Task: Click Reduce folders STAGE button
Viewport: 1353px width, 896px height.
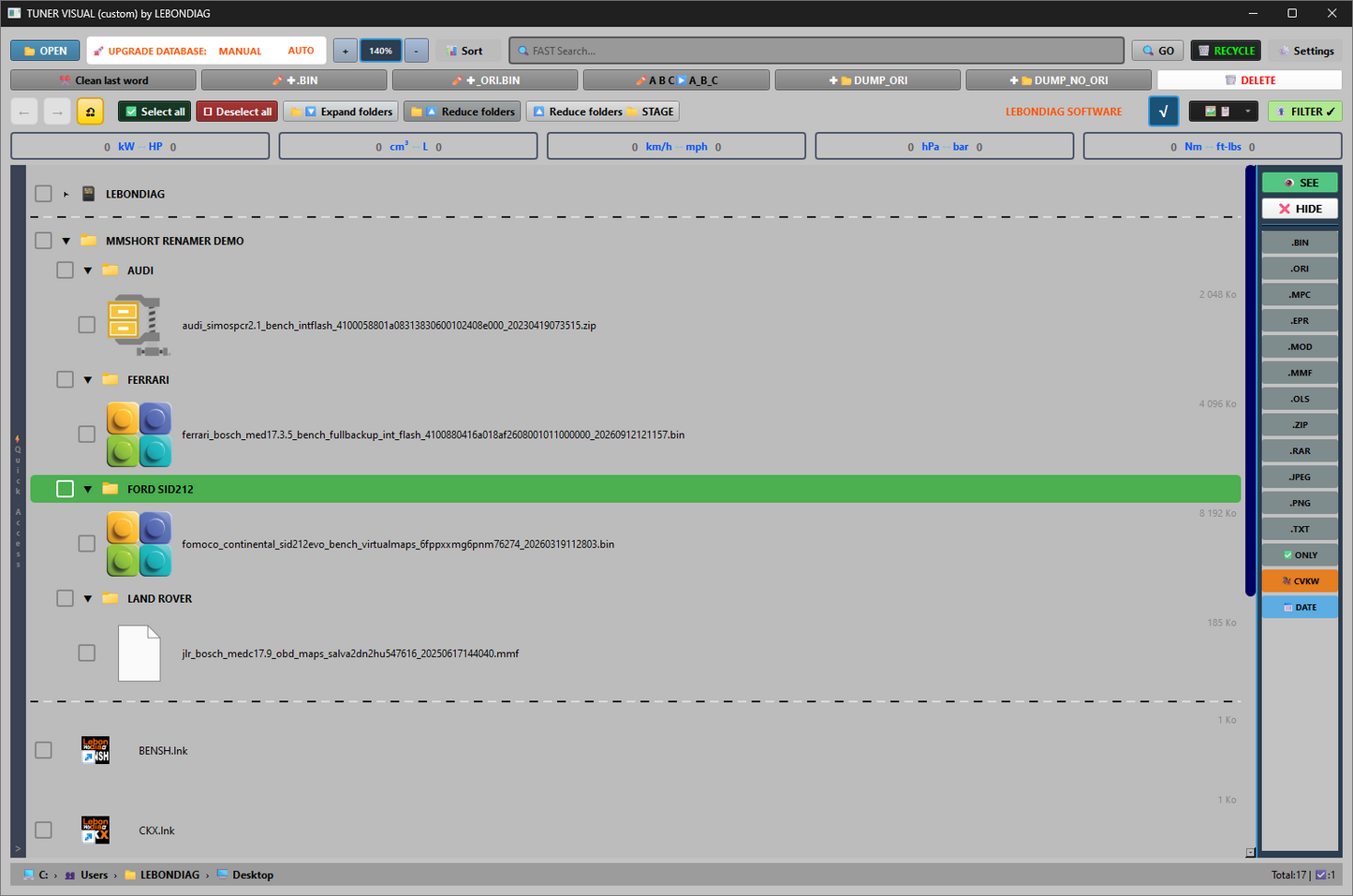Action: coord(602,111)
